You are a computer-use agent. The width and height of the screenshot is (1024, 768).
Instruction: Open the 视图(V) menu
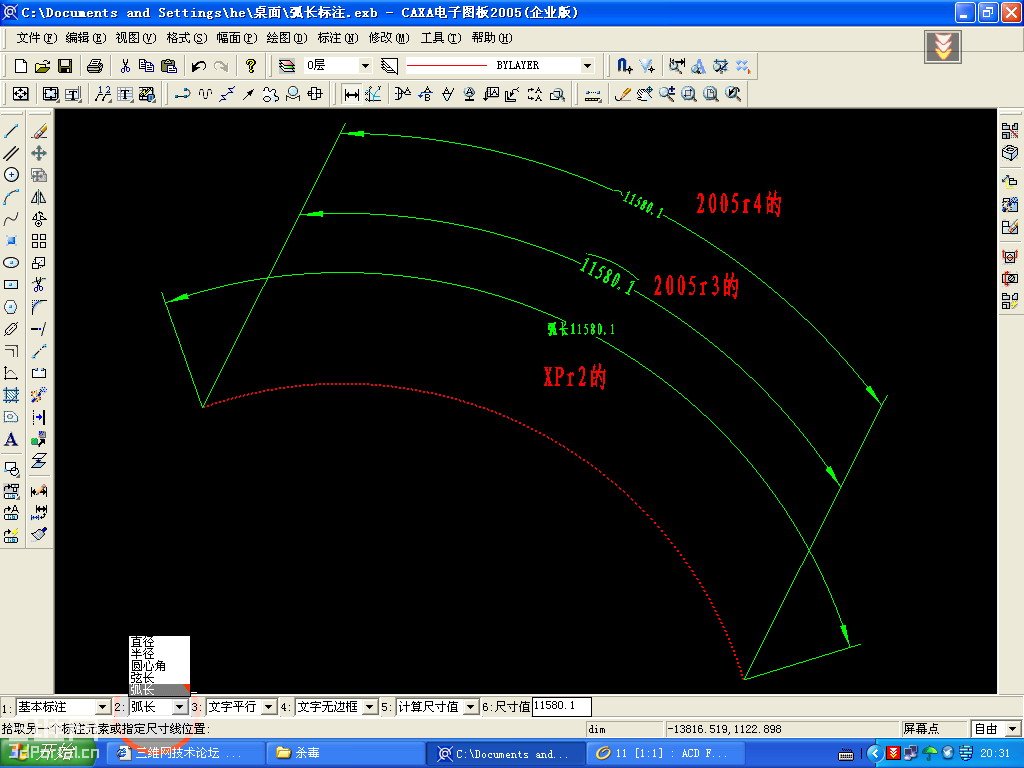click(136, 38)
